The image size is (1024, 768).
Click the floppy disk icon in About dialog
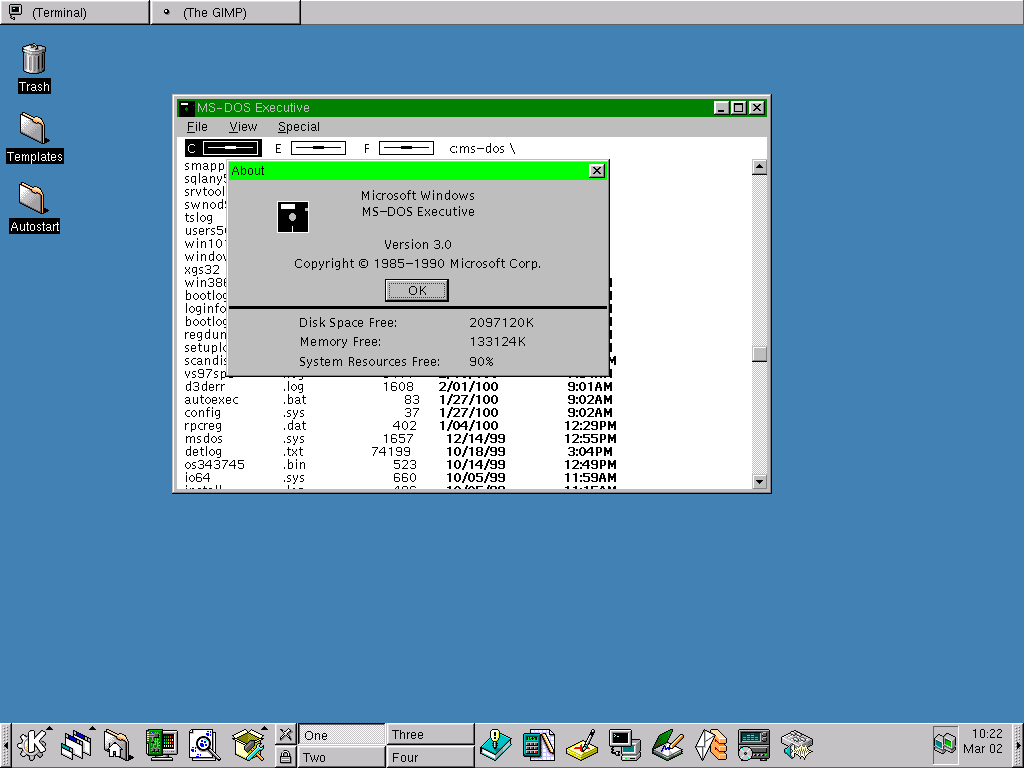point(293,217)
